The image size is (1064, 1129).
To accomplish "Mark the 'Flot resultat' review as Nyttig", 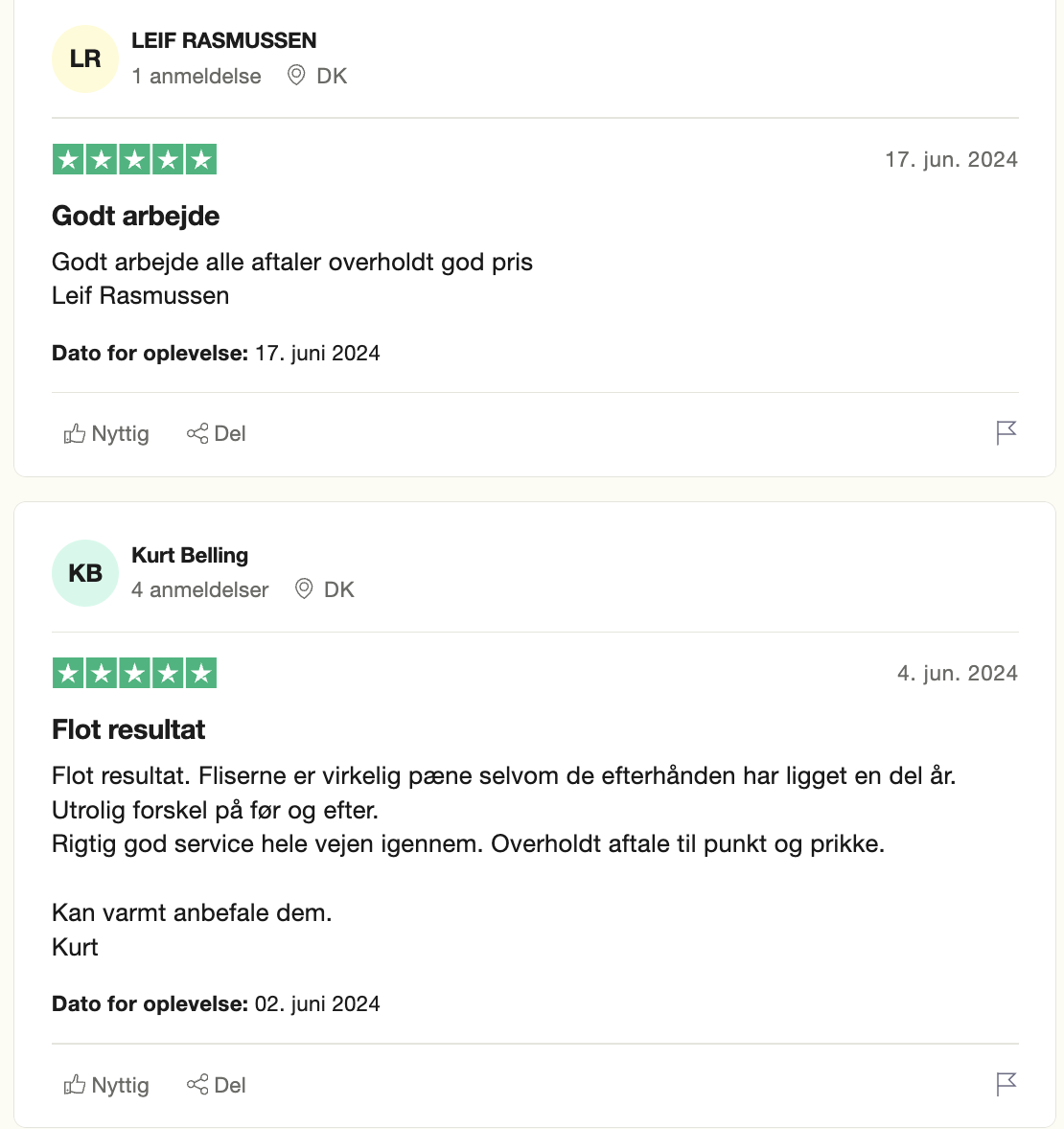I will point(106,1085).
